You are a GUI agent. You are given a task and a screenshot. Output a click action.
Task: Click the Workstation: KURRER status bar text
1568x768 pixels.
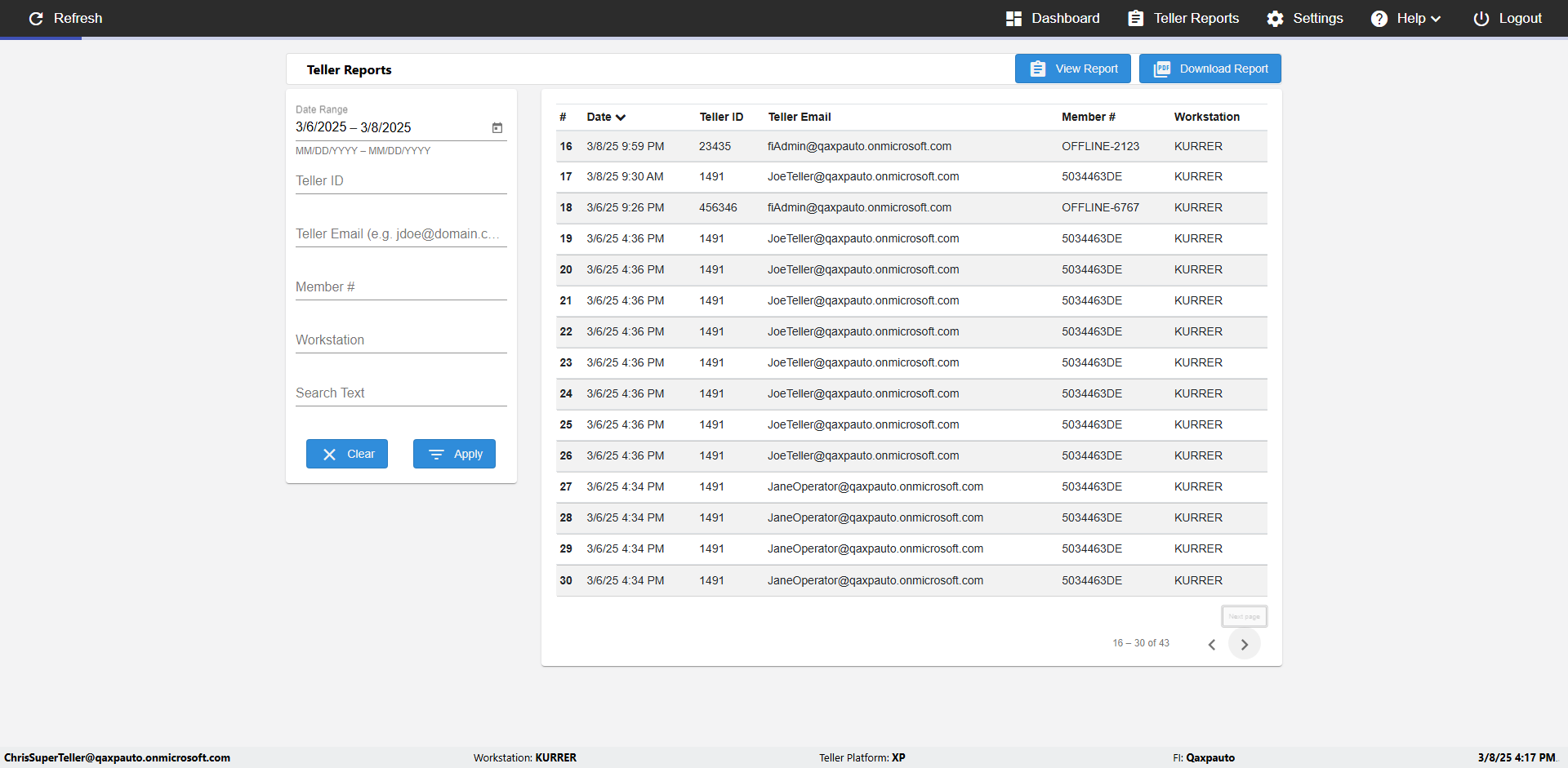click(x=525, y=757)
